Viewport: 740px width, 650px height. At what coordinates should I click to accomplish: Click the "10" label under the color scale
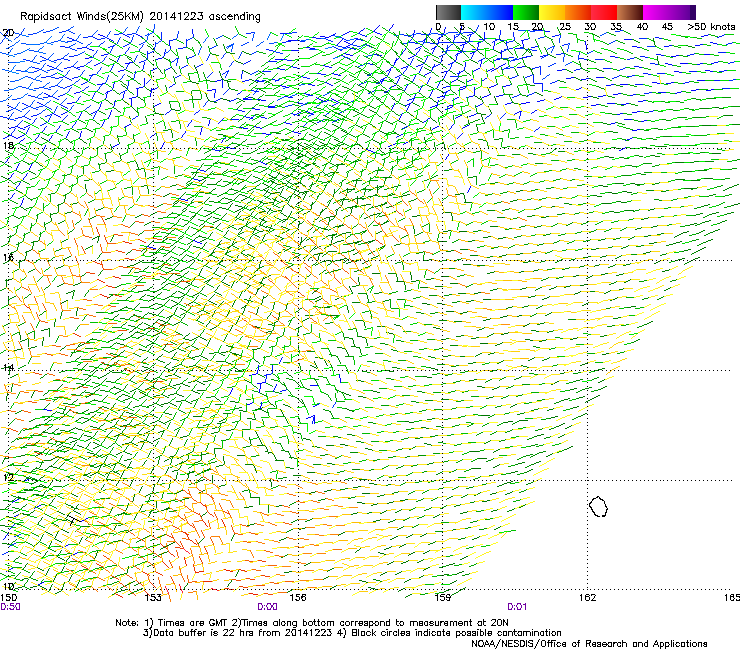coord(489,27)
